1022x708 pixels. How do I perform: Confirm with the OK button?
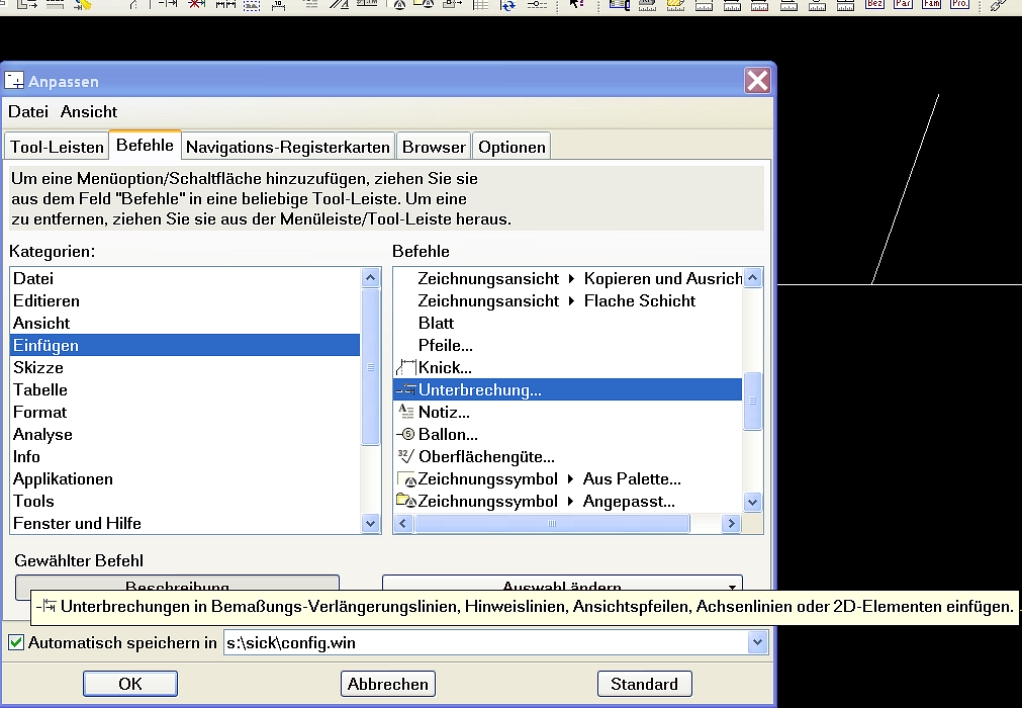(130, 683)
